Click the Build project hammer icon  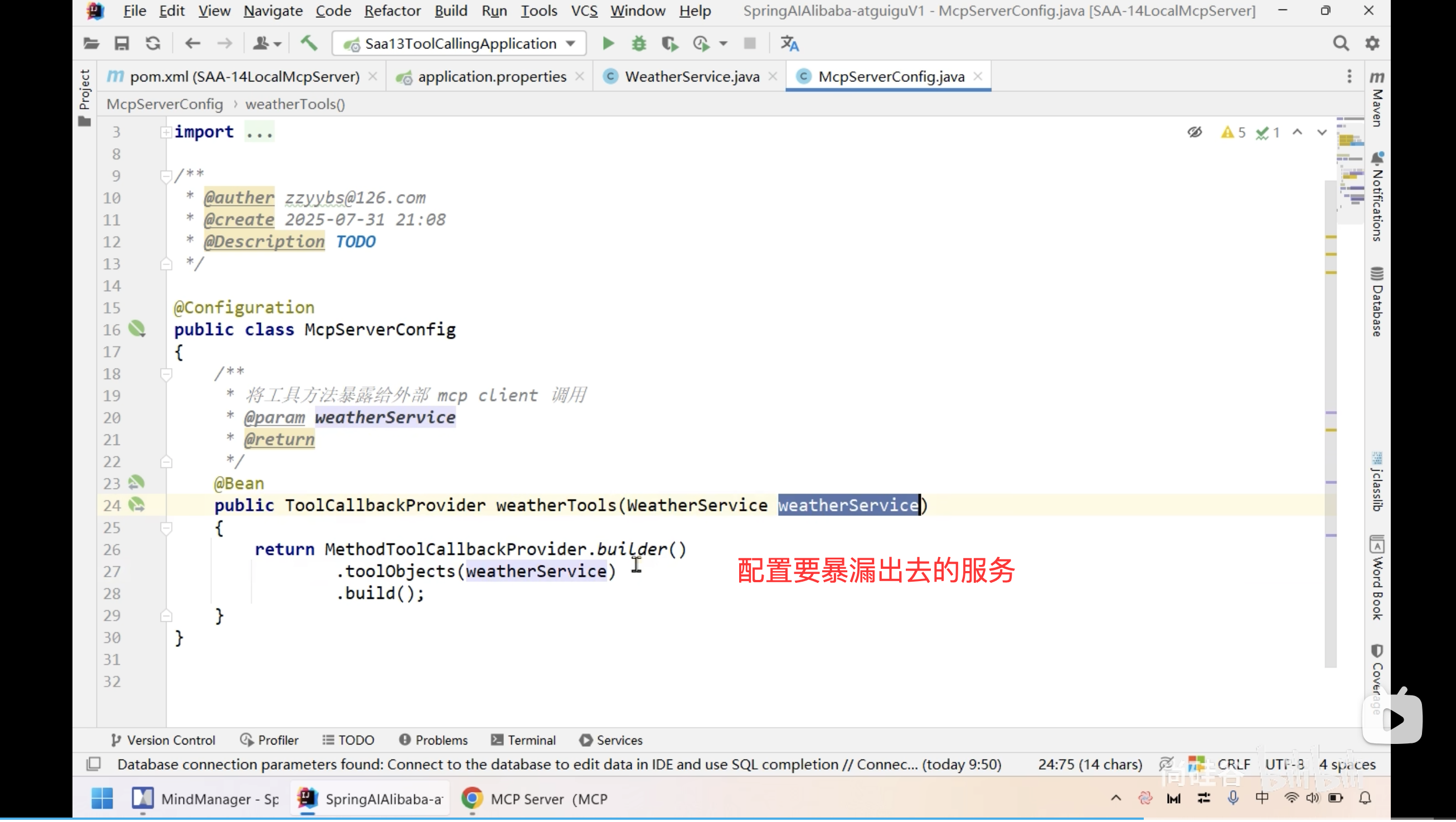309,43
